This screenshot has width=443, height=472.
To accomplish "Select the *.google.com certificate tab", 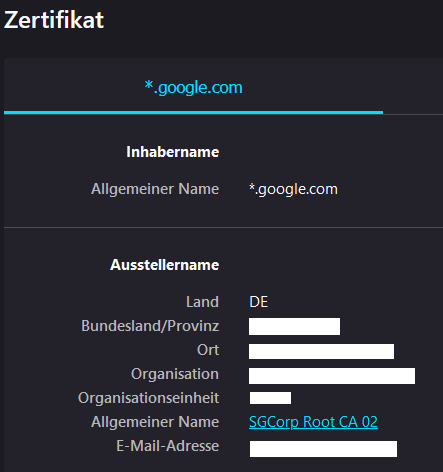I will (x=193, y=87).
